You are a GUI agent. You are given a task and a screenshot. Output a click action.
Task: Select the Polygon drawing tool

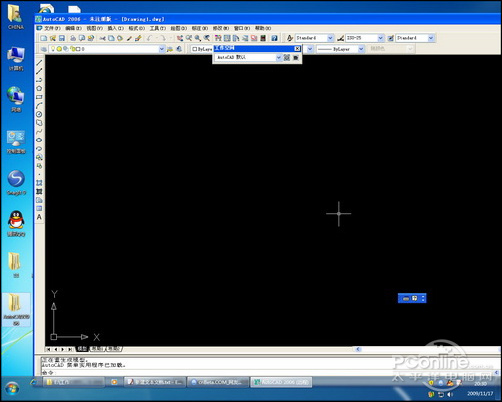coord(39,88)
